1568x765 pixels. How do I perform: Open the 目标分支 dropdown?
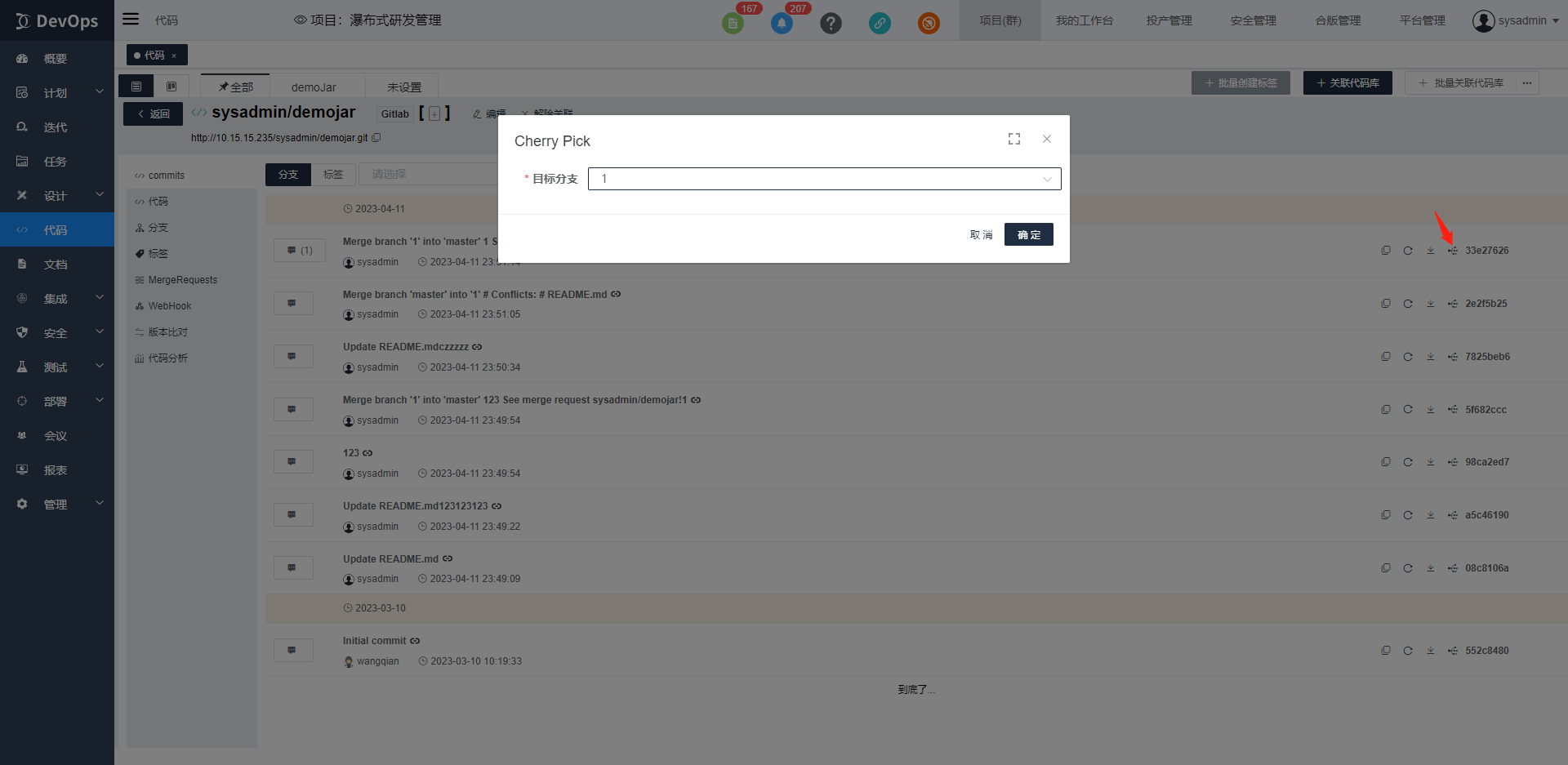tap(824, 179)
